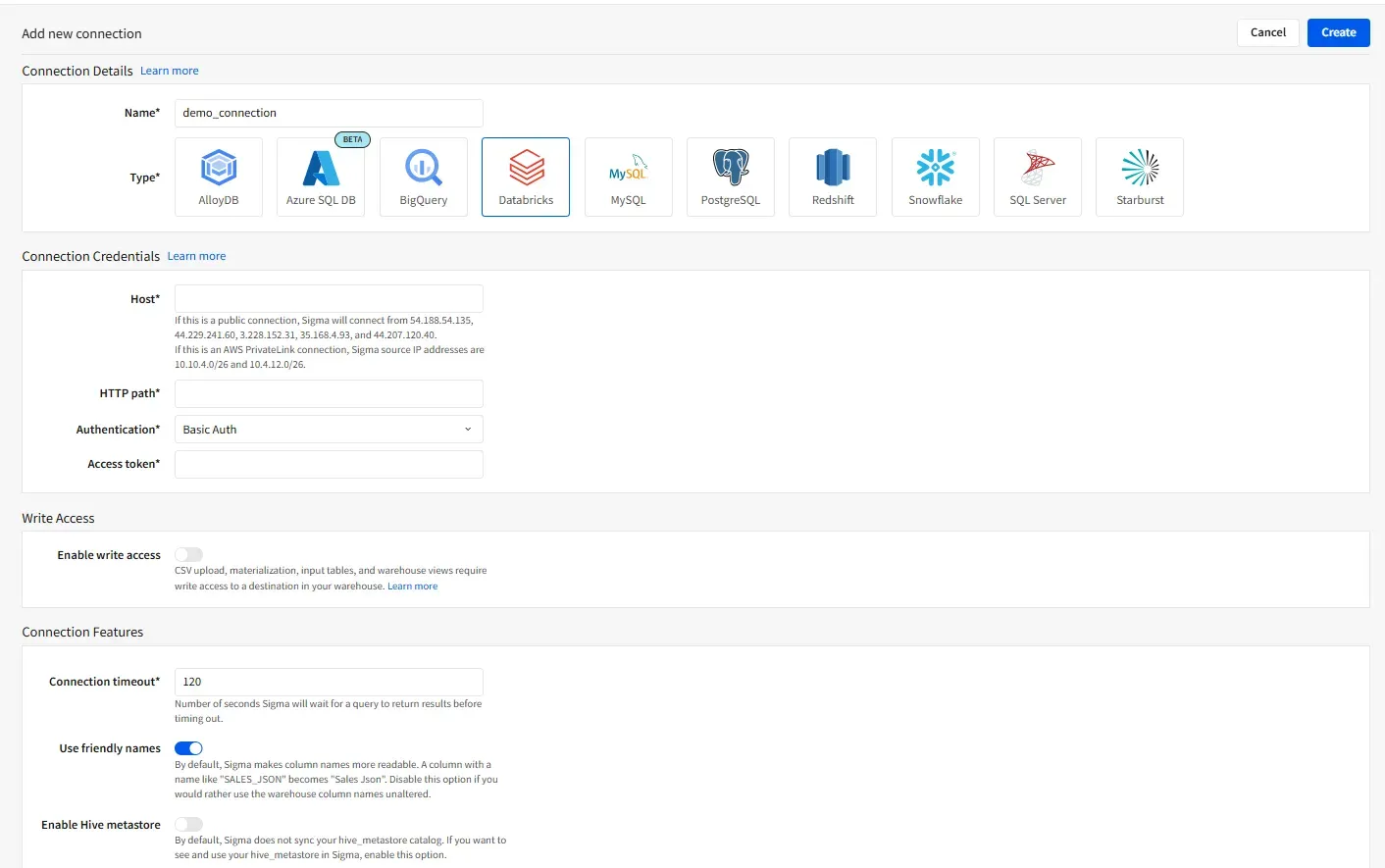Enable write access toggle
Image resolution: width=1385 pixels, height=868 pixels.
tap(188, 555)
